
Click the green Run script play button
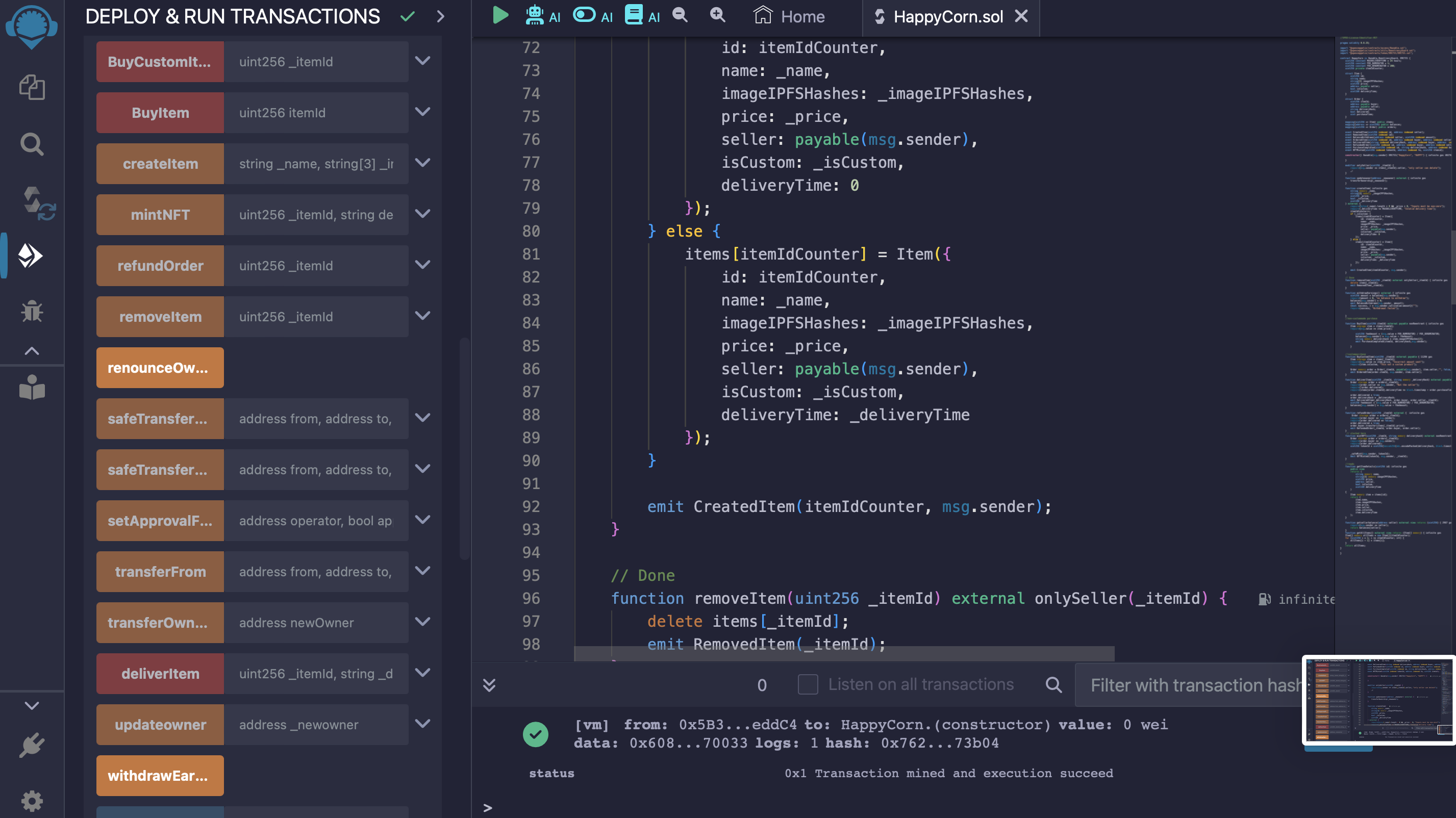point(500,15)
